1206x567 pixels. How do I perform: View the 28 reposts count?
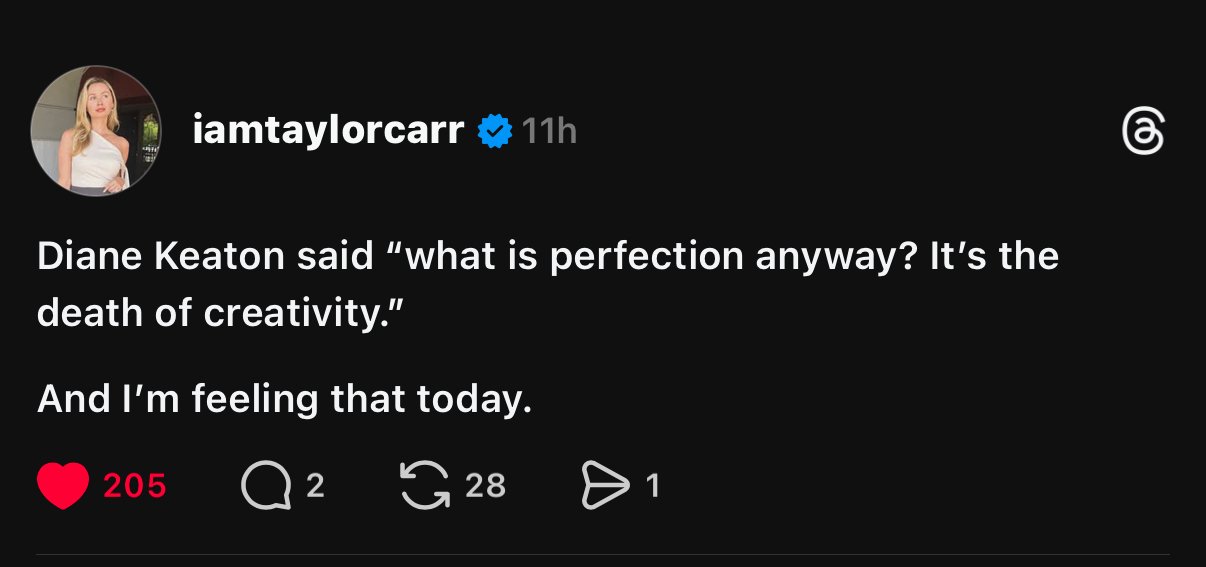(486, 486)
